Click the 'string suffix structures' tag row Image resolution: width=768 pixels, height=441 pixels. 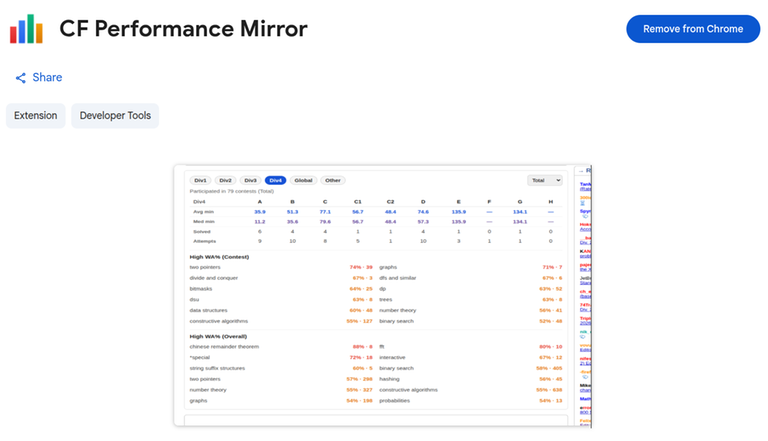[281, 368]
